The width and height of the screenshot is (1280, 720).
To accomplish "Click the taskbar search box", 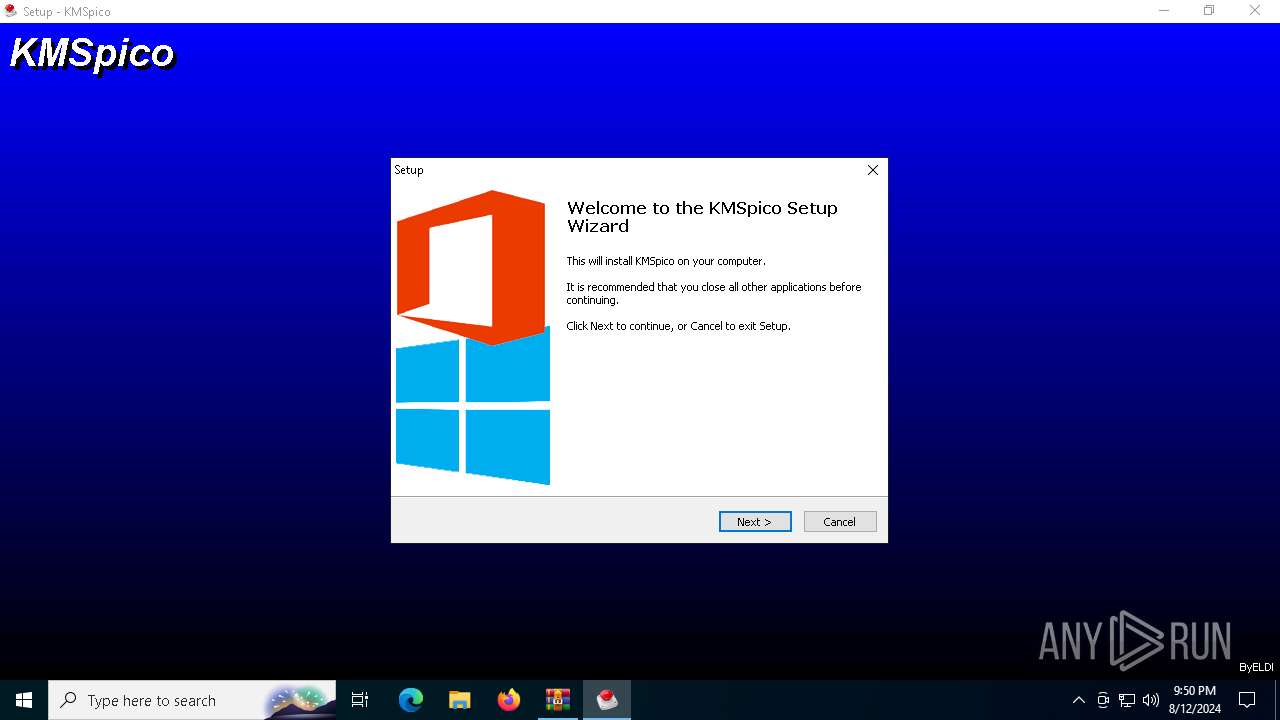I will (192, 700).
